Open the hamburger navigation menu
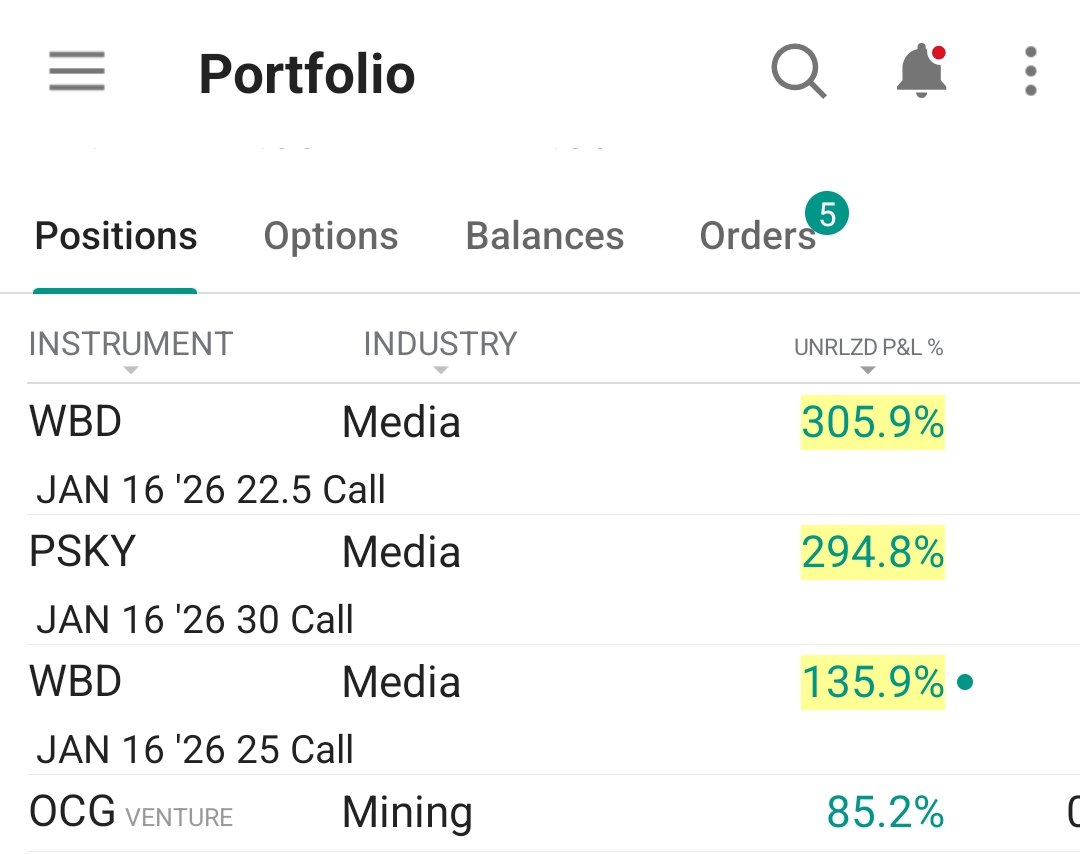The height and width of the screenshot is (854, 1080). tap(77, 71)
